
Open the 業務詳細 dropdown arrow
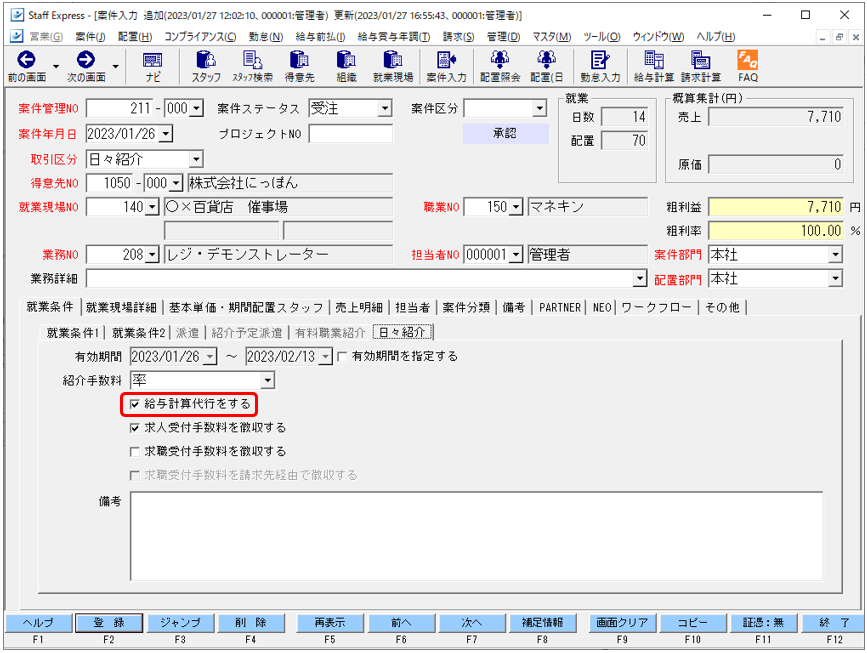click(x=640, y=279)
